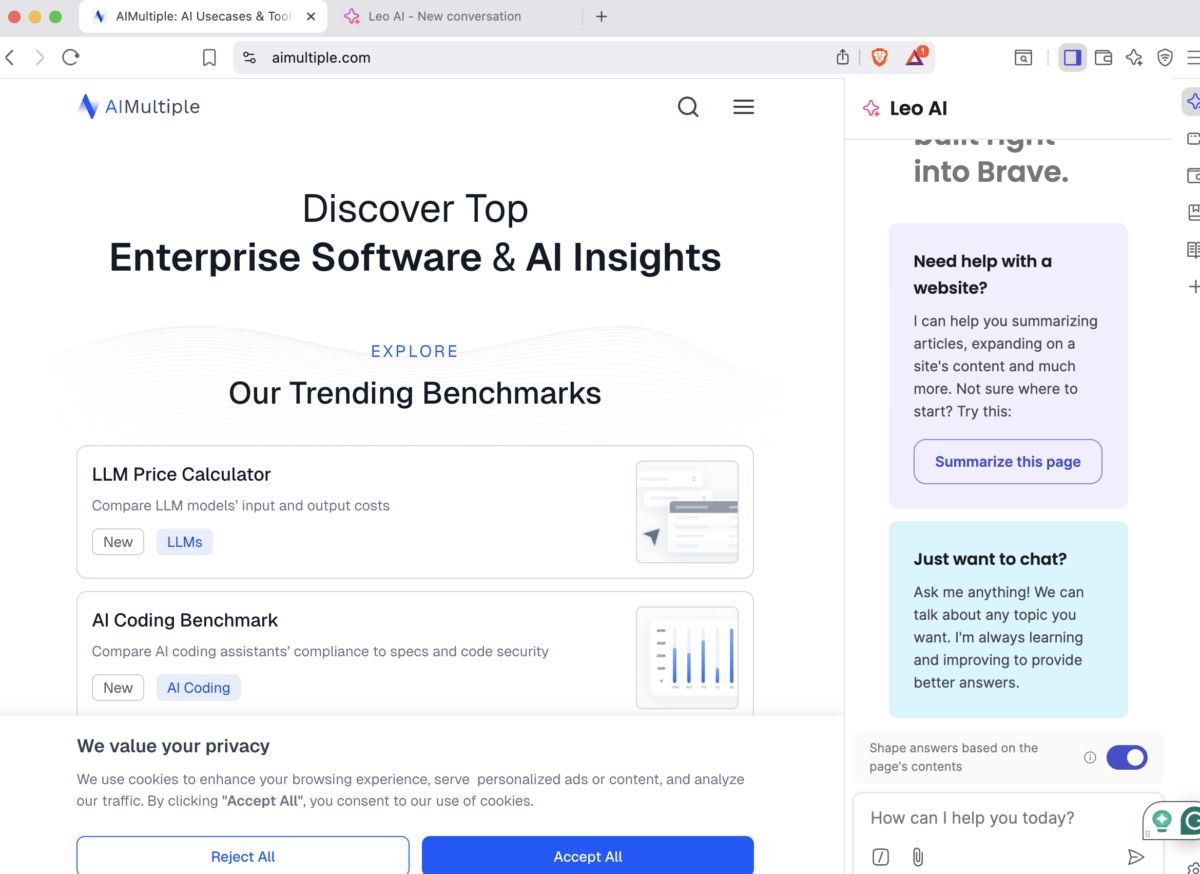
Task: Open the AIMultiple hamburger menu
Action: (x=743, y=106)
